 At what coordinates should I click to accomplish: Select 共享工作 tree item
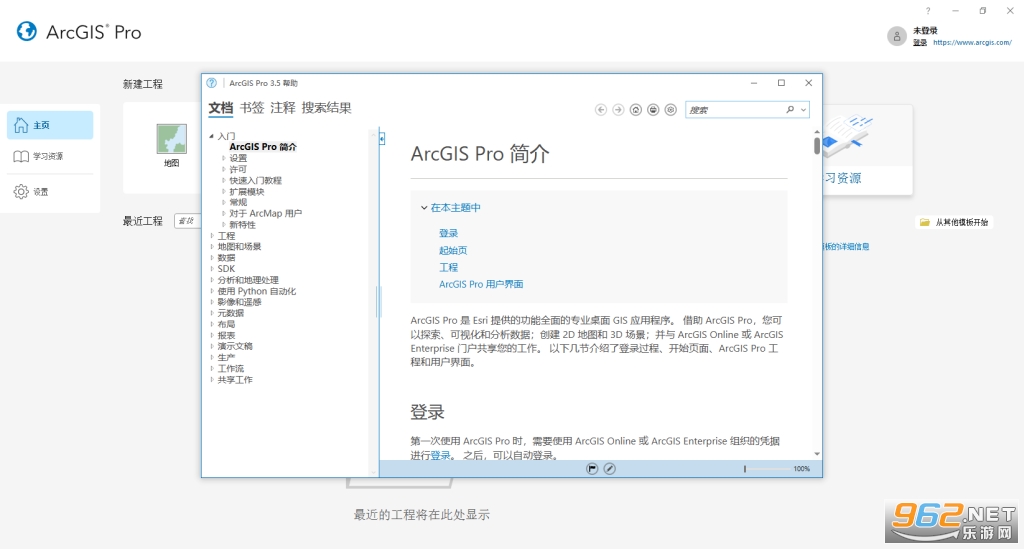click(x=235, y=380)
